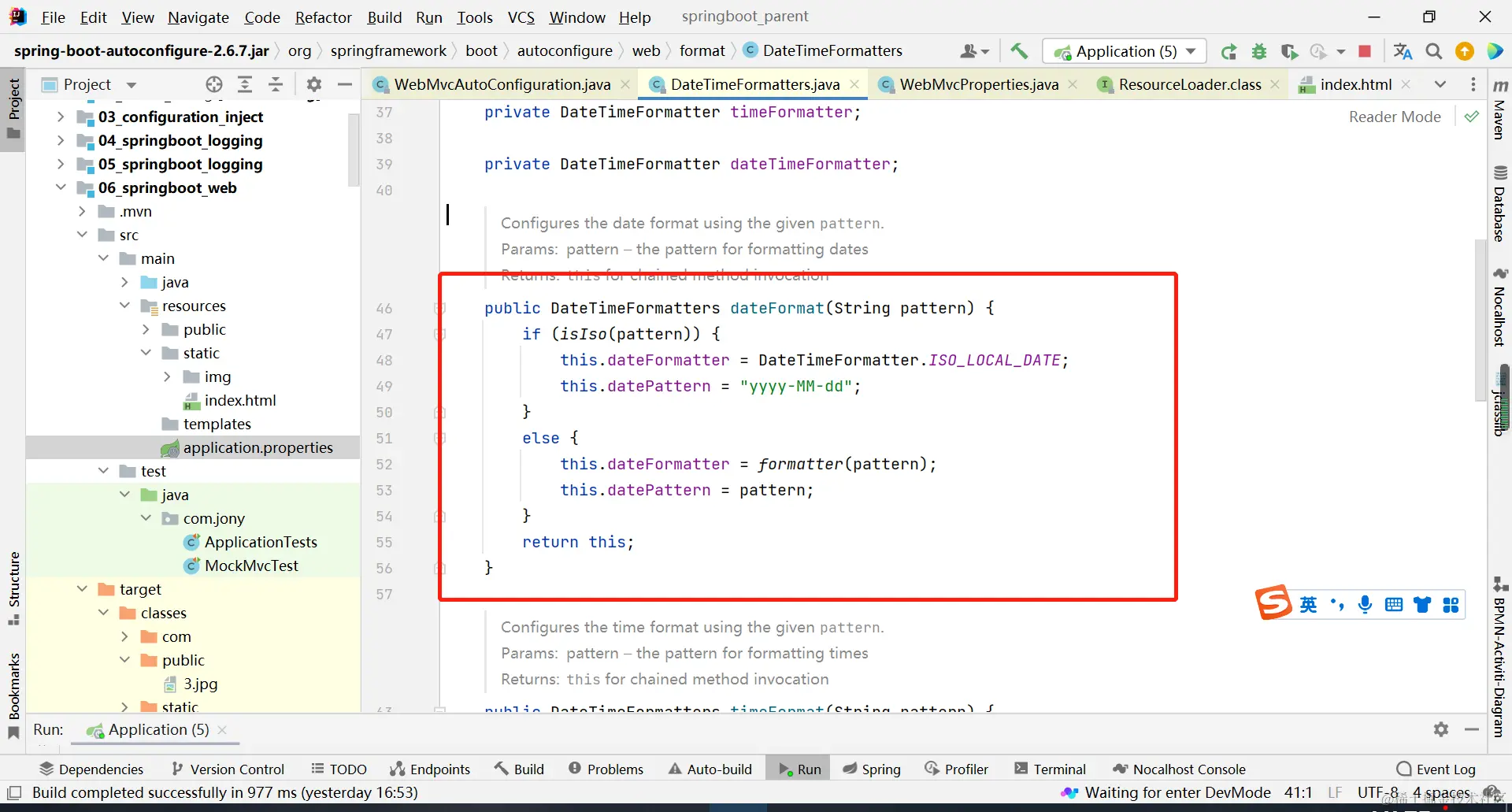The width and height of the screenshot is (1512, 812).
Task: Open the Refactor menu
Action: click(323, 17)
